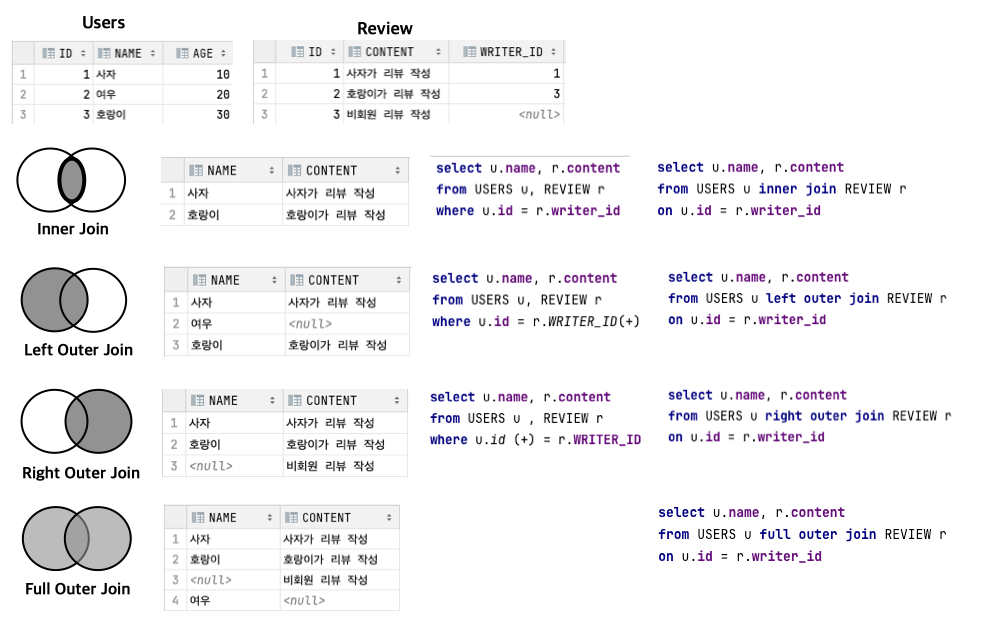Click NAME column icon in Inner Join result

pos(195,170)
